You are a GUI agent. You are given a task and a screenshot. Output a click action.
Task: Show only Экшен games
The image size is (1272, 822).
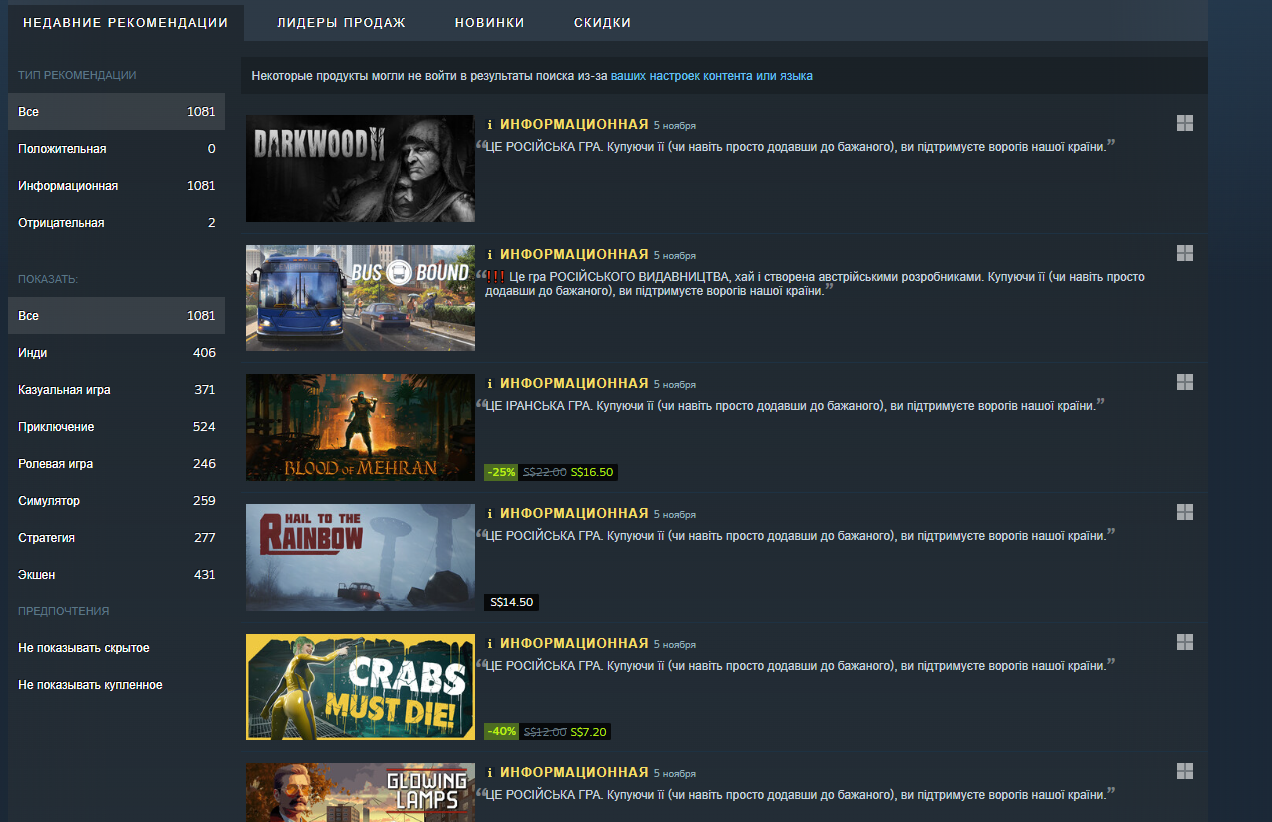click(x=116, y=575)
